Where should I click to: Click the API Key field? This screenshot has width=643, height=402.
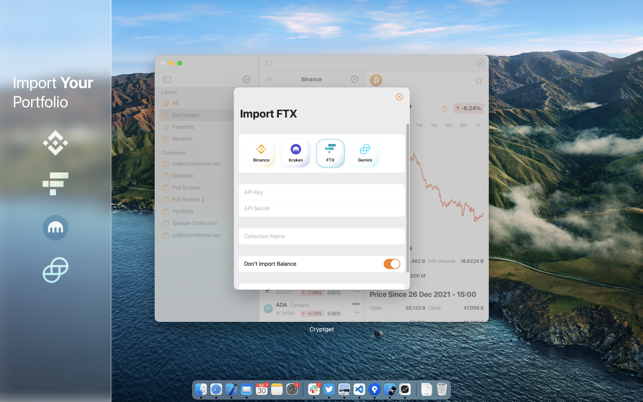coord(322,192)
